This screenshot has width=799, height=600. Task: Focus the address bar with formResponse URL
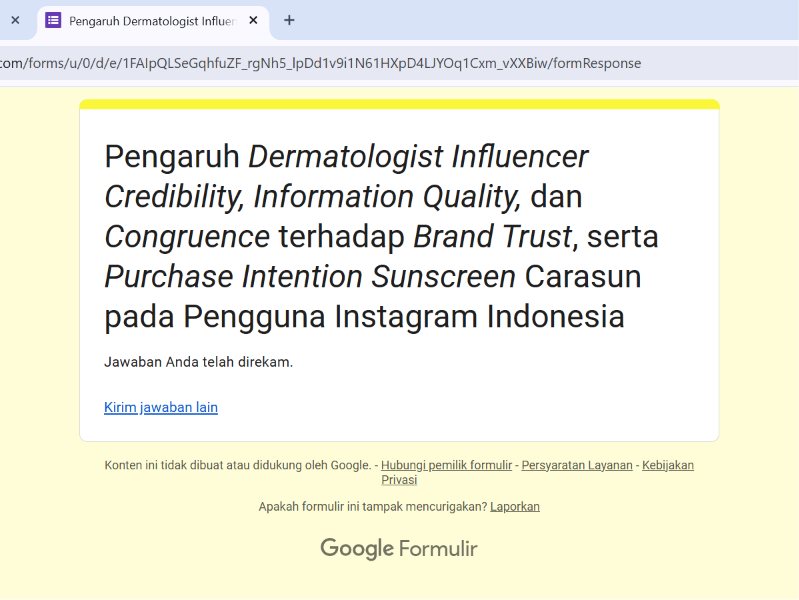click(398, 63)
